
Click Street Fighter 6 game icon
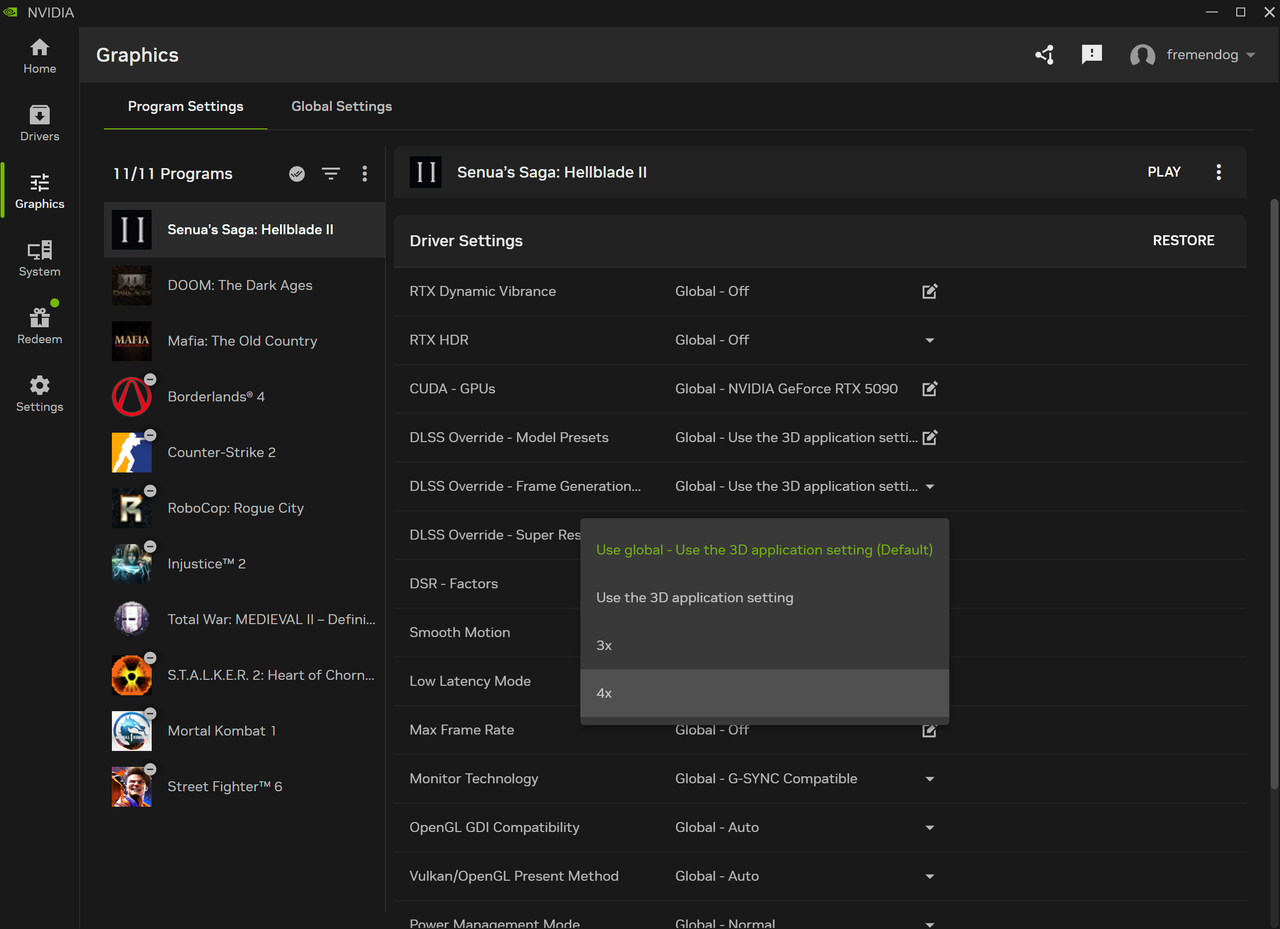point(132,787)
